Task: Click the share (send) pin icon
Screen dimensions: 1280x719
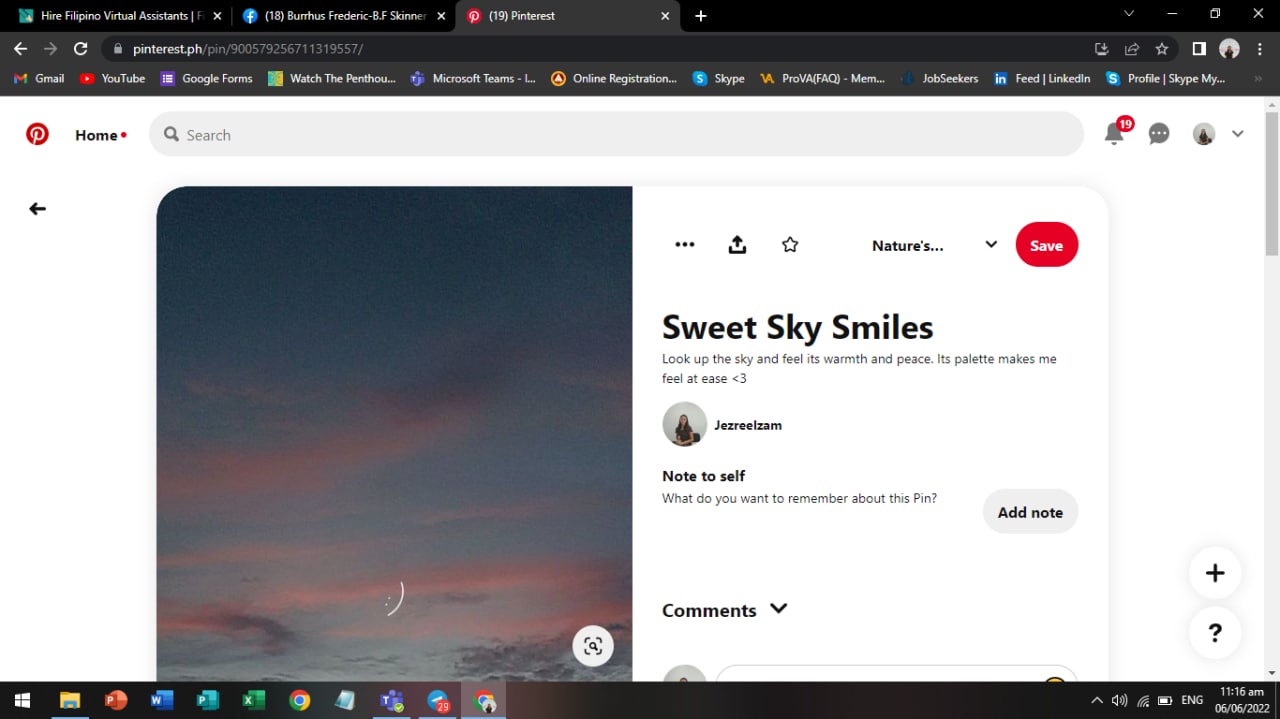Action: 737,244
